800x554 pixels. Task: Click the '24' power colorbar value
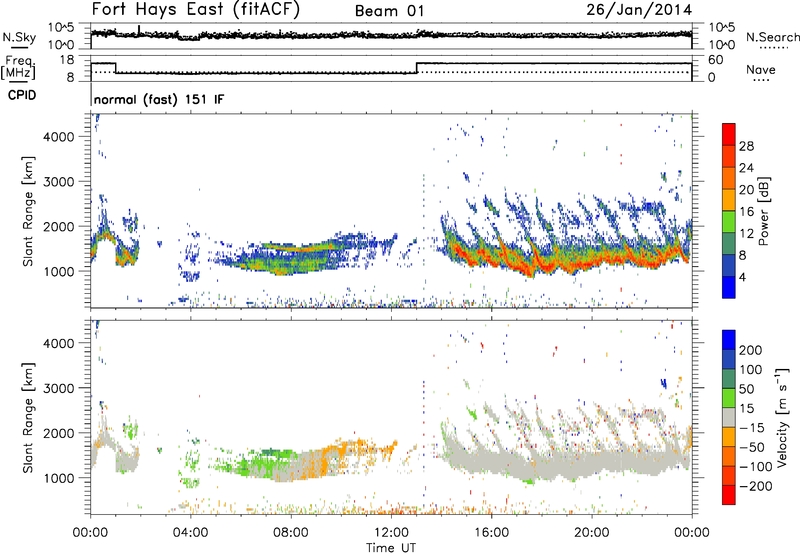point(746,168)
